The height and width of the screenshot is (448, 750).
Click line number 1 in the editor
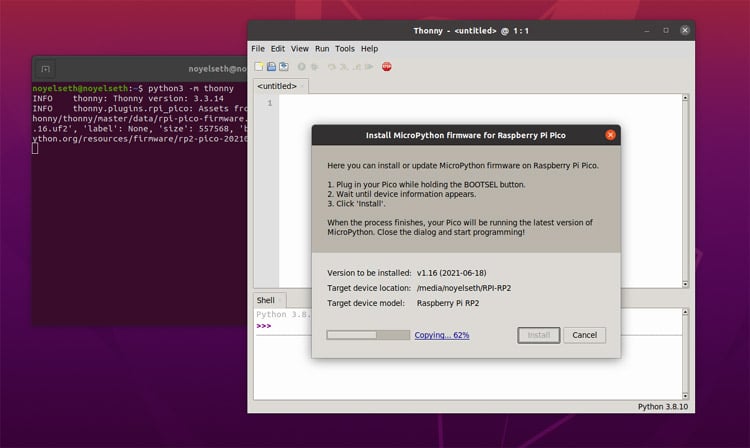270,103
